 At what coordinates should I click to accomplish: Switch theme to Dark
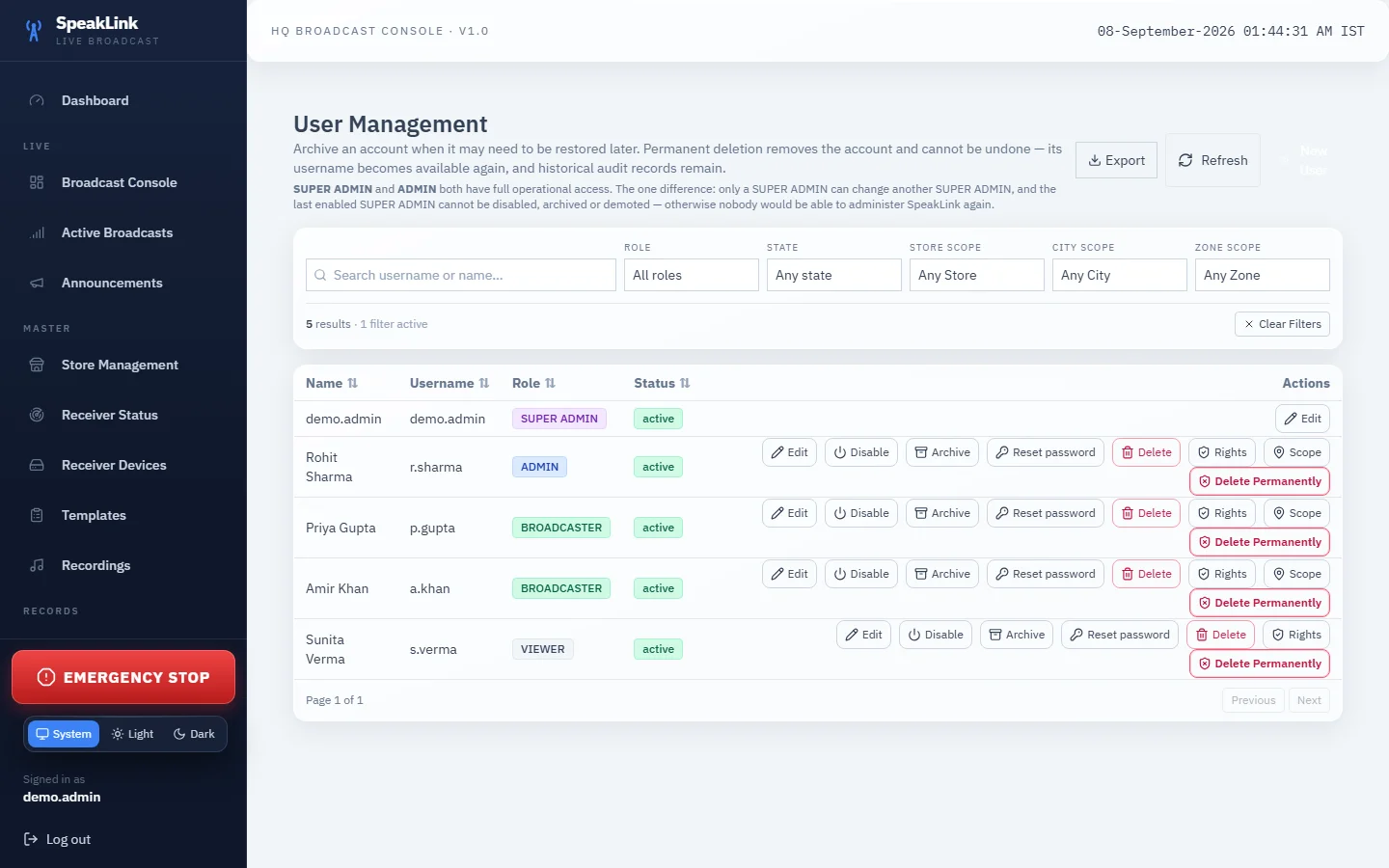[194, 734]
